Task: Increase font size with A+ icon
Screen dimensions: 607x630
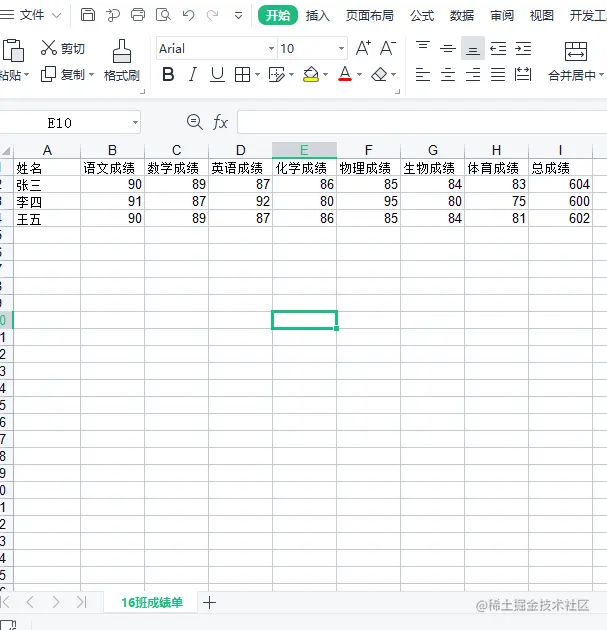Action: [x=363, y=48]
